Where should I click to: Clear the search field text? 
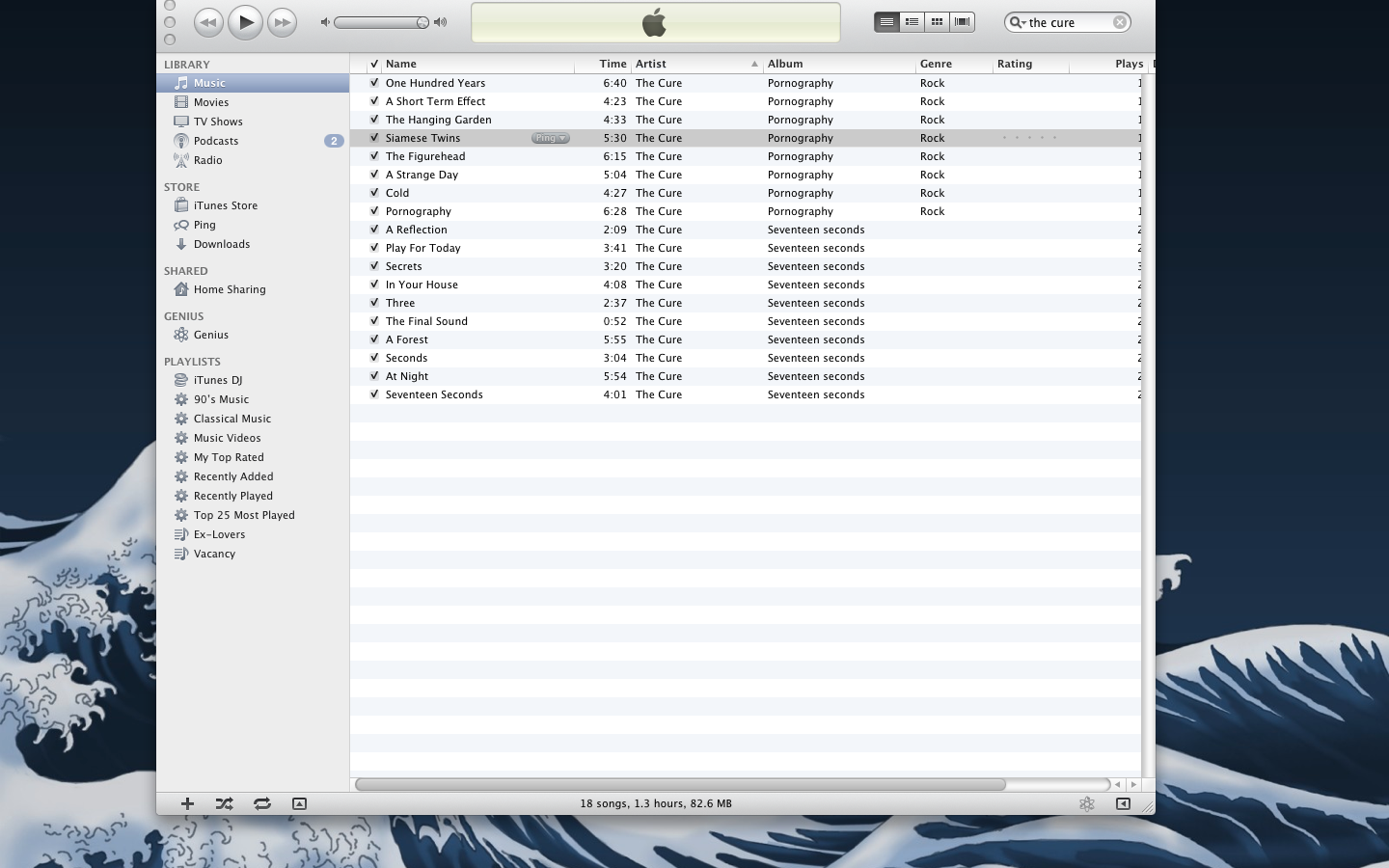(x=1120, y=22)
